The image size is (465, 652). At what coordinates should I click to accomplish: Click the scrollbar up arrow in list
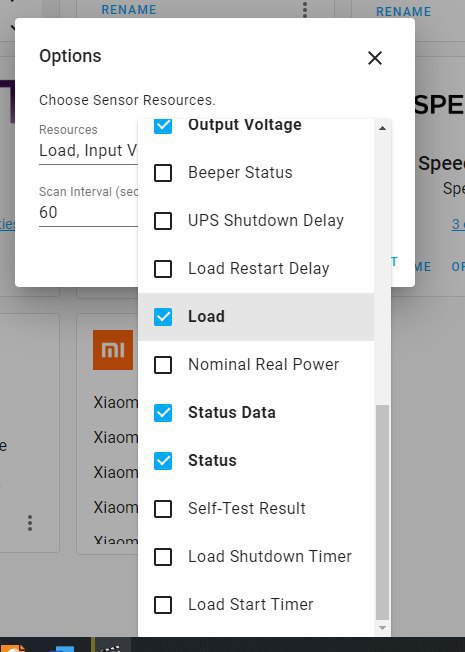coord(382,128)
